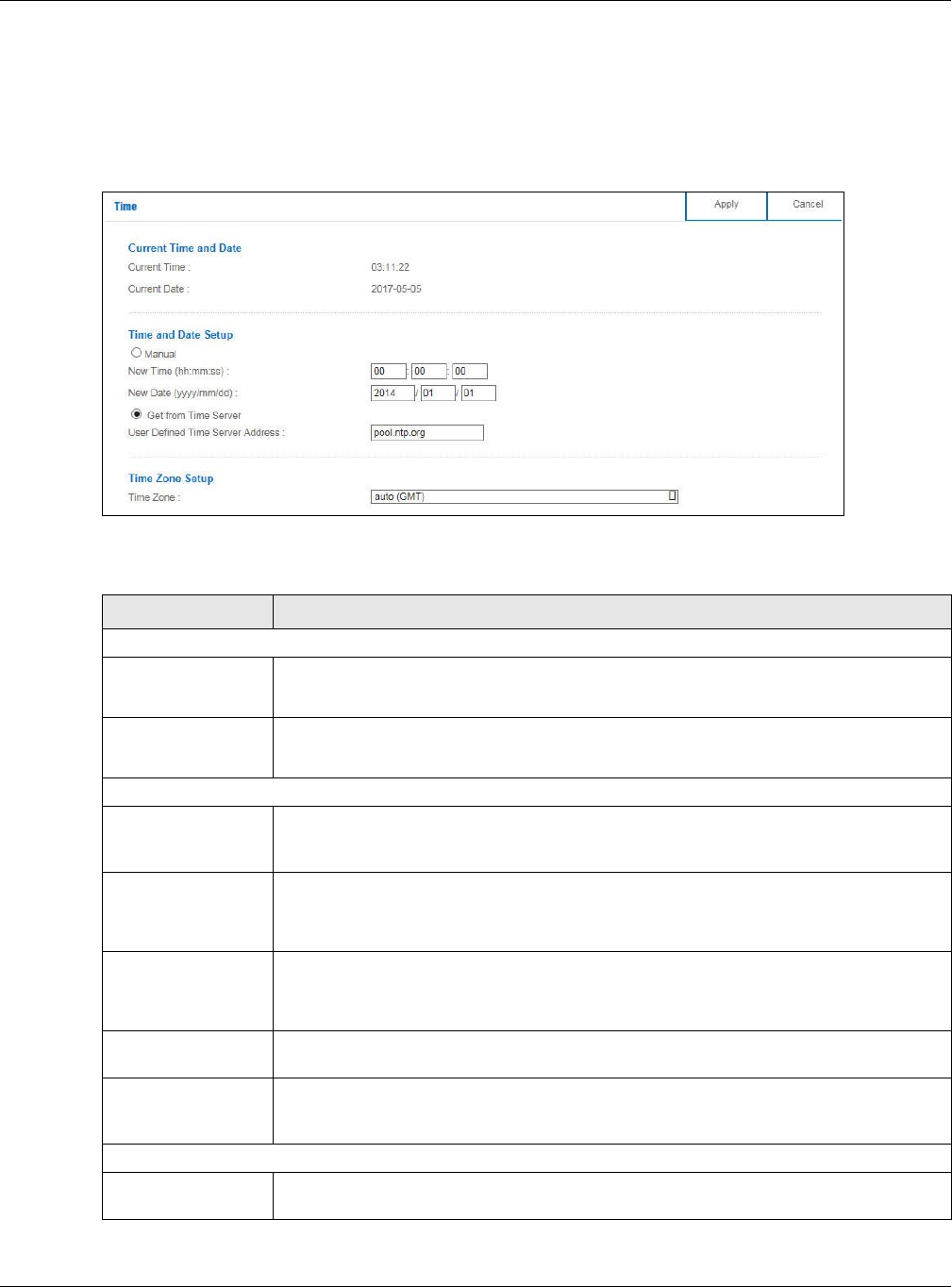The width and height of the screenshot is (952, 1287).
Task: Click the Time Zone Setup heading
Action: pyautogui.click(x=171, y=478)
